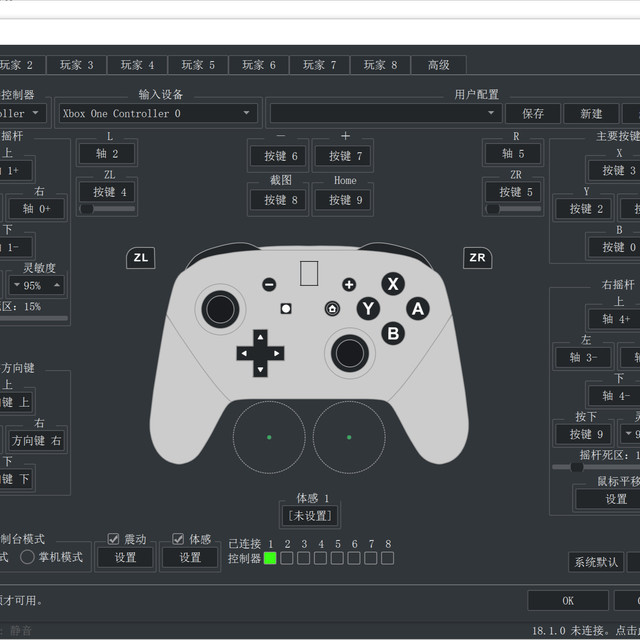Click the D-pad on controller image
The image size is (640, 640).
coord(260,353)
